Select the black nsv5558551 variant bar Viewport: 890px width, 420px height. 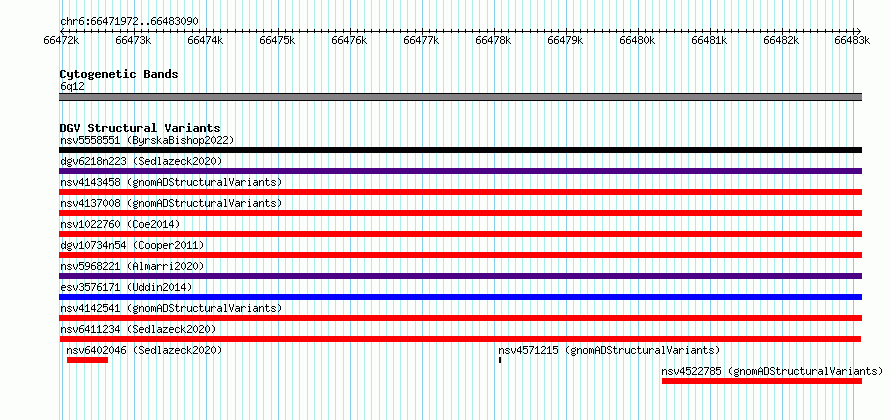(460, 150)
